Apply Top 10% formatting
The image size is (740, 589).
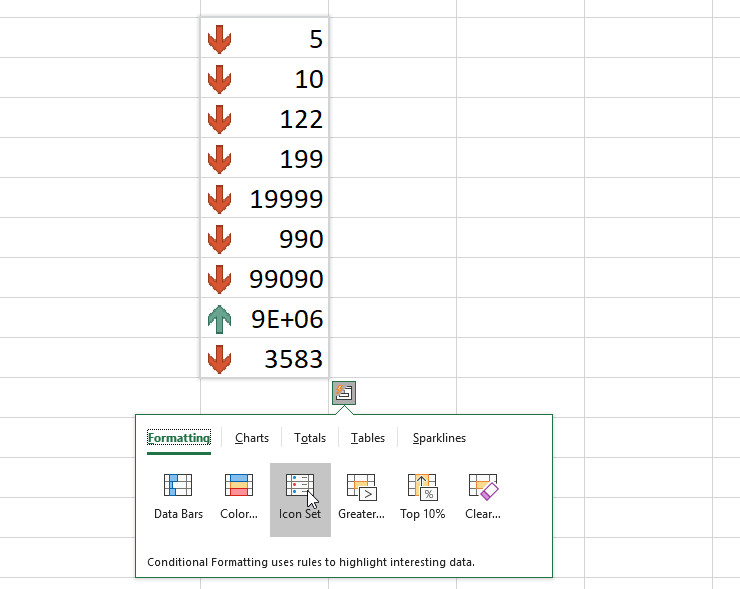[422, 498]
